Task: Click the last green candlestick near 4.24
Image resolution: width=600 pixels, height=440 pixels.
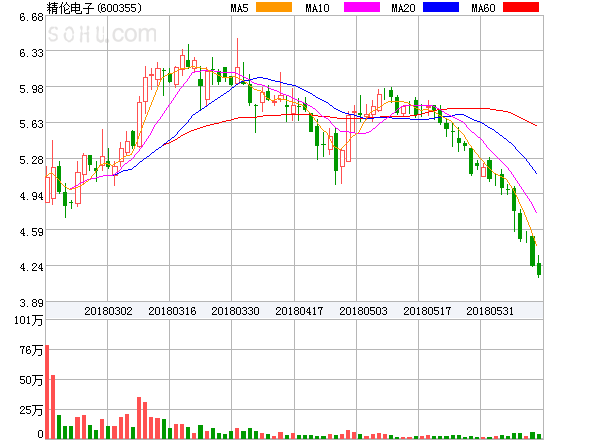Action: click(x=539, y=267)
